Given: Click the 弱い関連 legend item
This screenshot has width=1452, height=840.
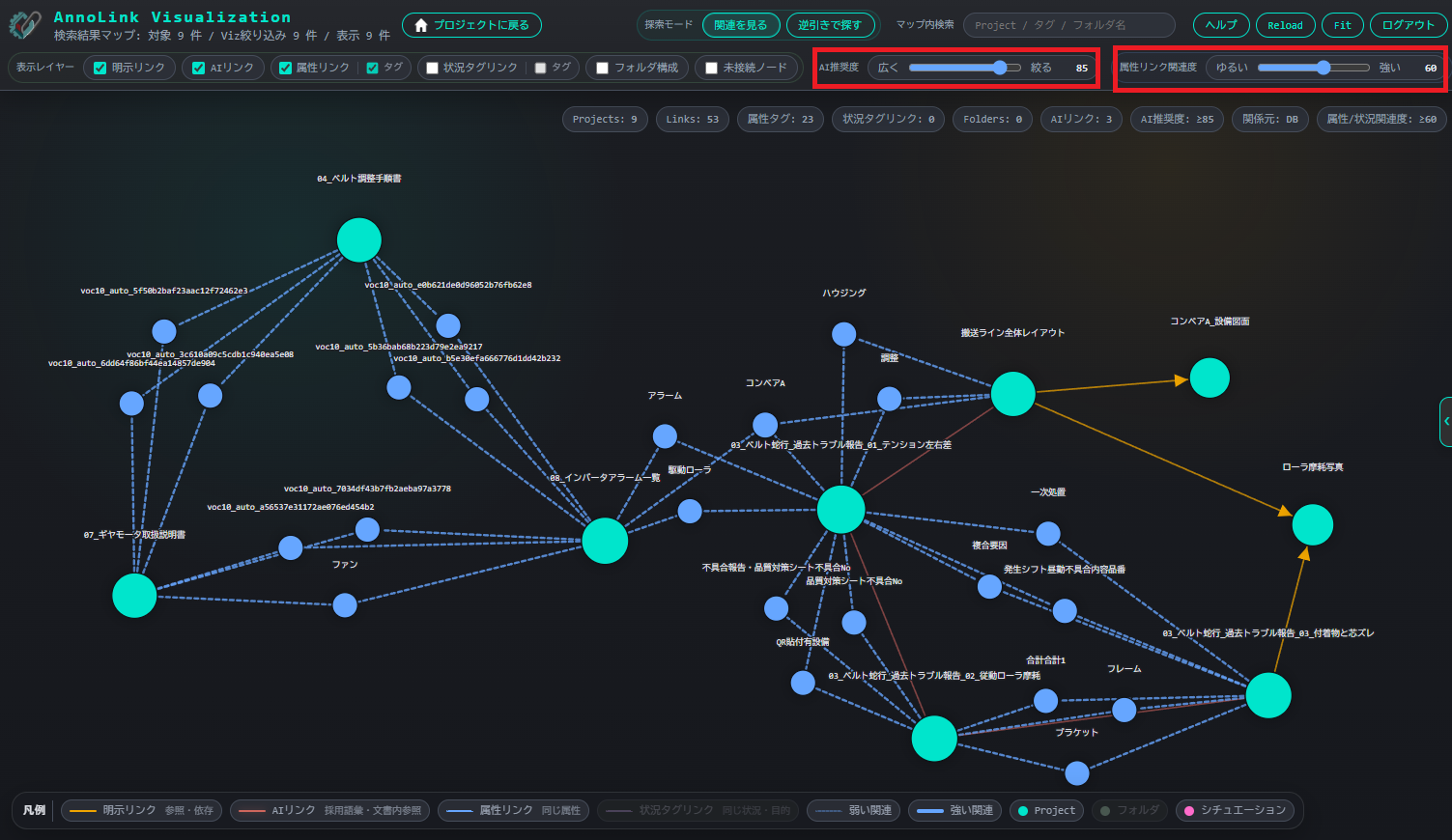Looking at the screenshot, I should tap(854, 810).
